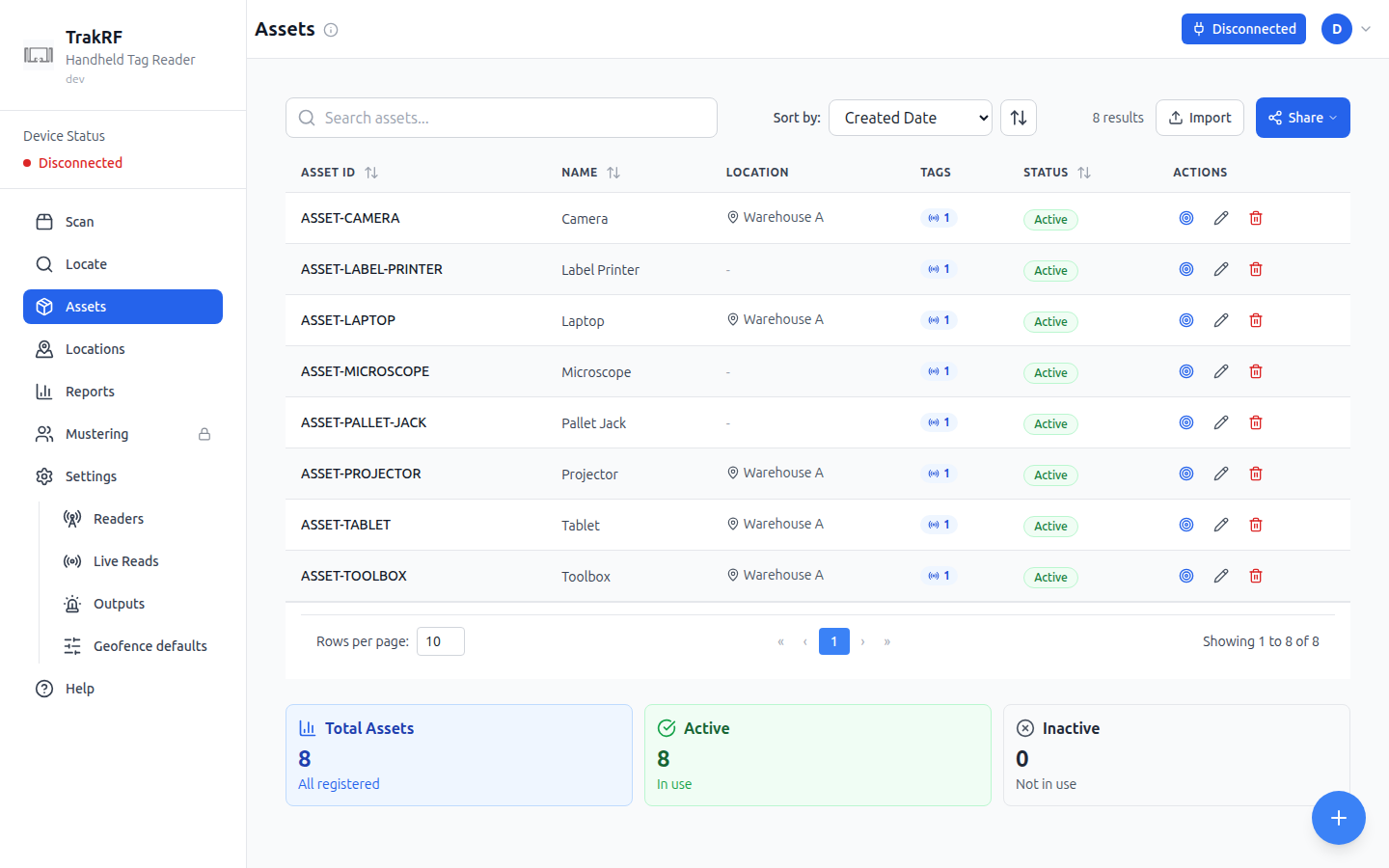The image size is (1389, 868).
Task: Toggle the sort direction arrows button
Action: (x=1019, y=118)
